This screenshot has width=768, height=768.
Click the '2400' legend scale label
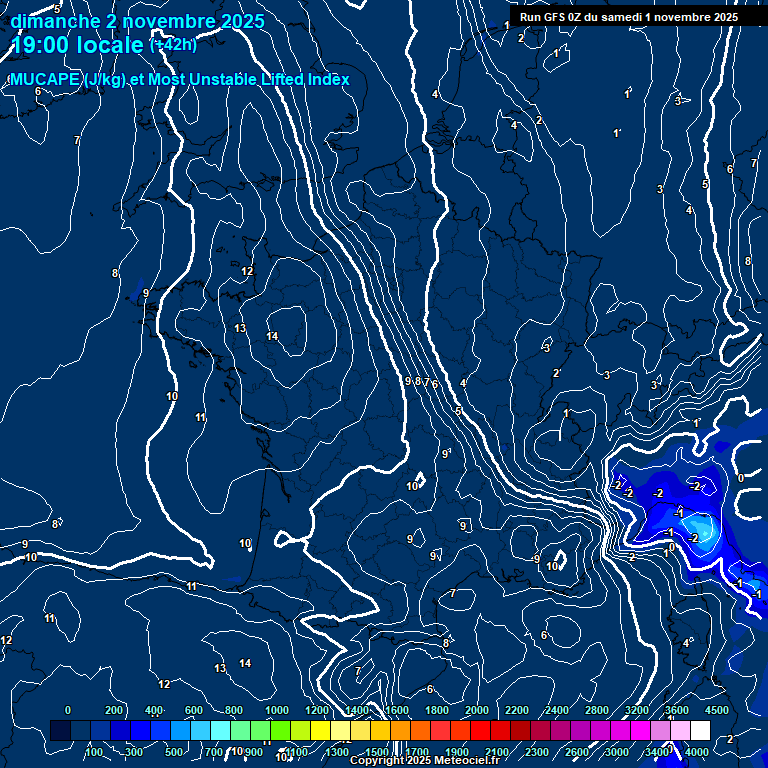pyautogui.click(x=556, y=710)
